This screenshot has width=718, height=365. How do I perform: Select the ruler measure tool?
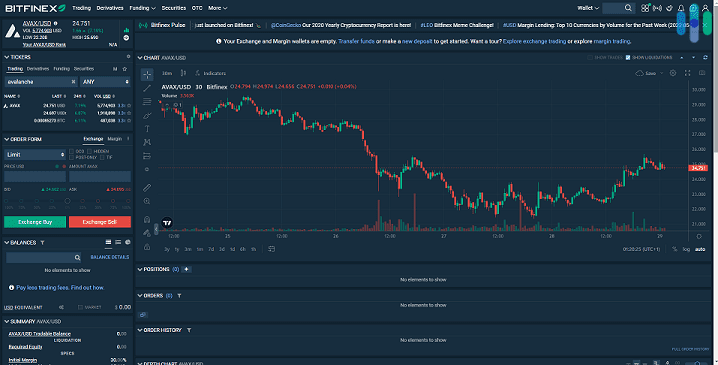coord(147,188)
